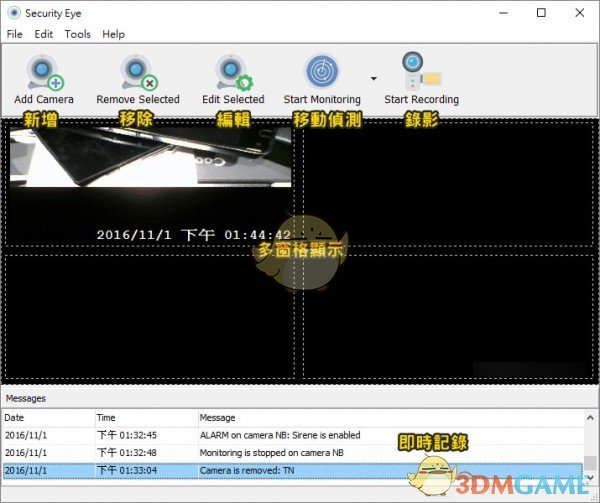Sort messages by the Time column header

click(147, 418)
